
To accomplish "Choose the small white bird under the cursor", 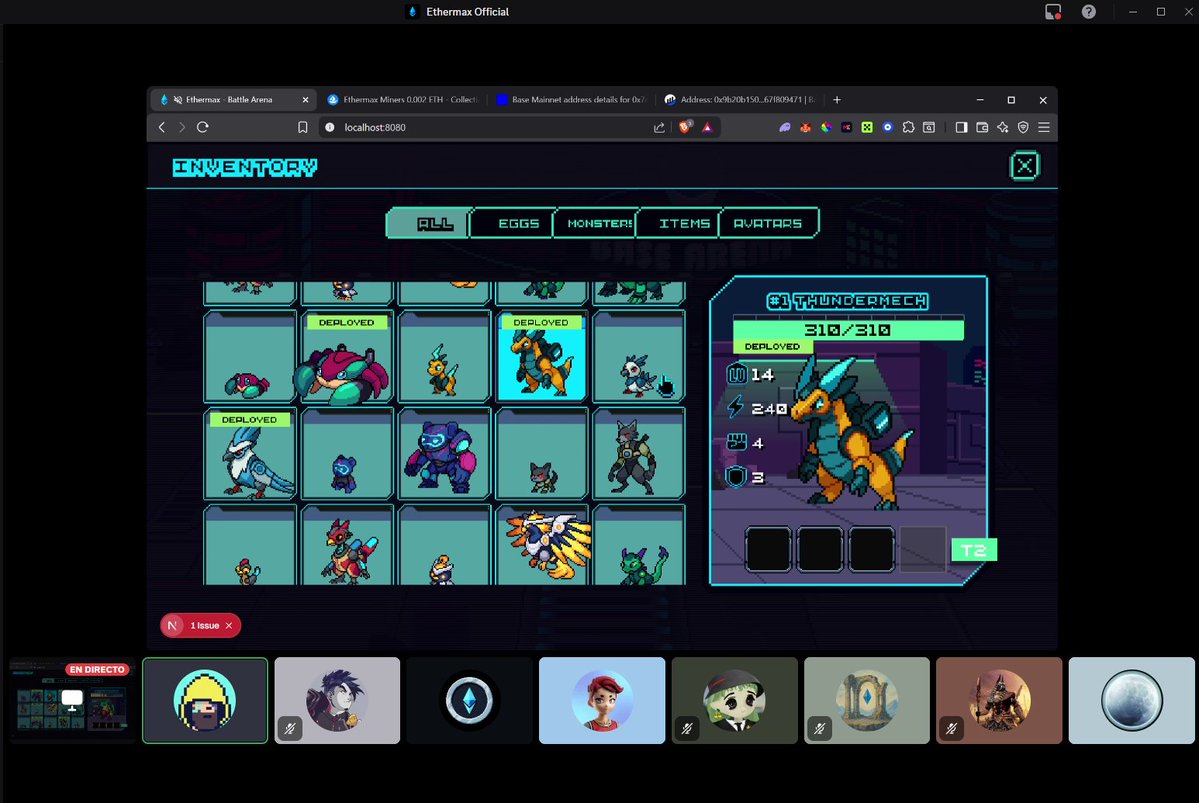I will 638,356.
